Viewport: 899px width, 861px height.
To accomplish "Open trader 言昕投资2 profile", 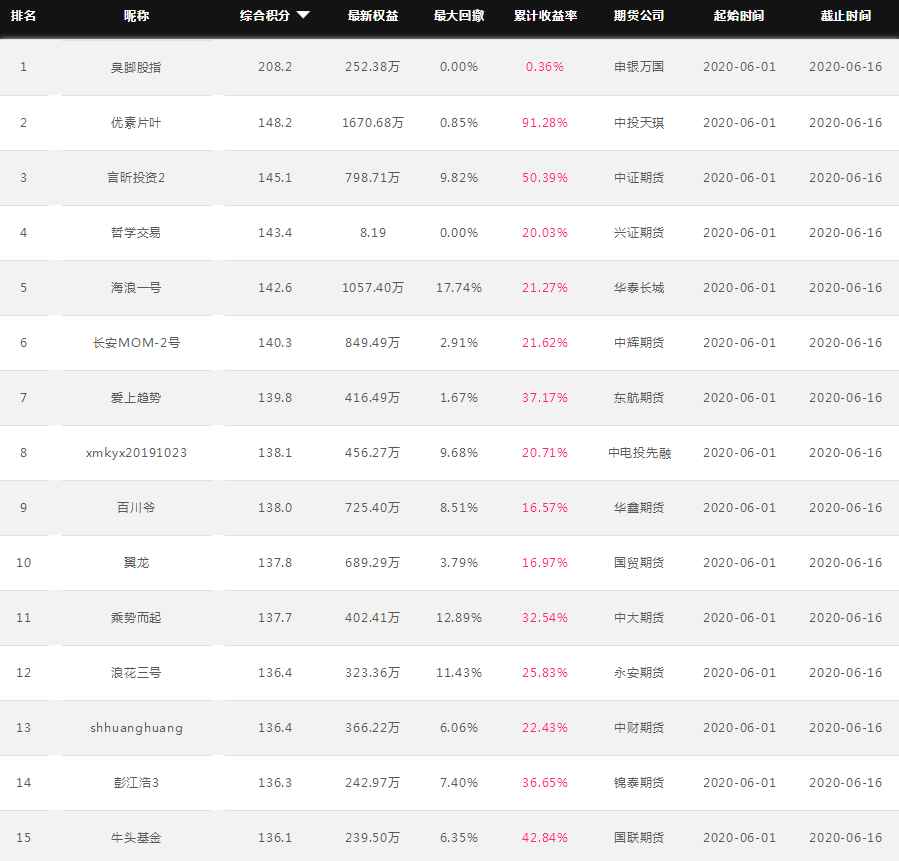I will pos(136,178).
